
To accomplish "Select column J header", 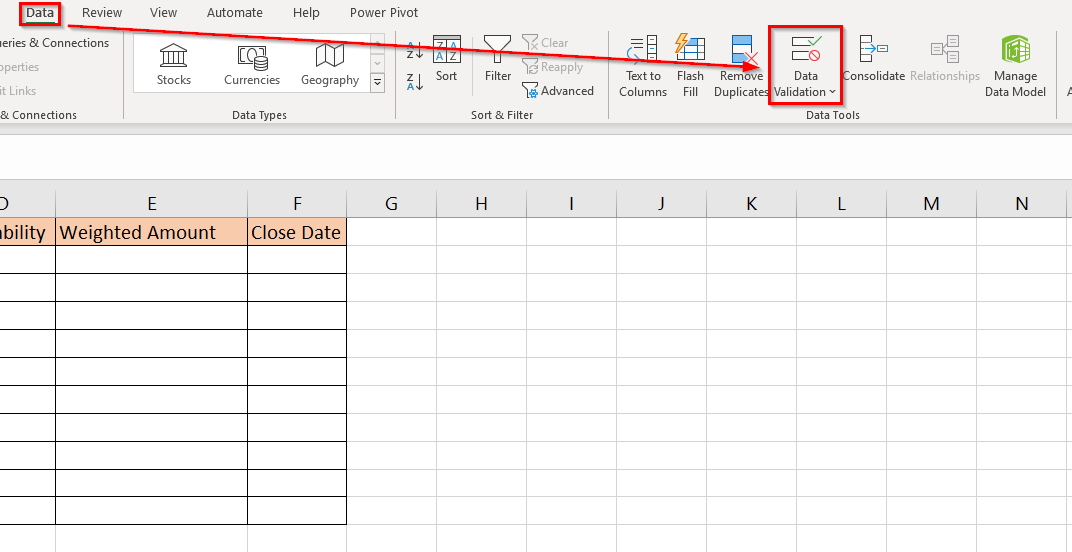I will pos(661,203).
